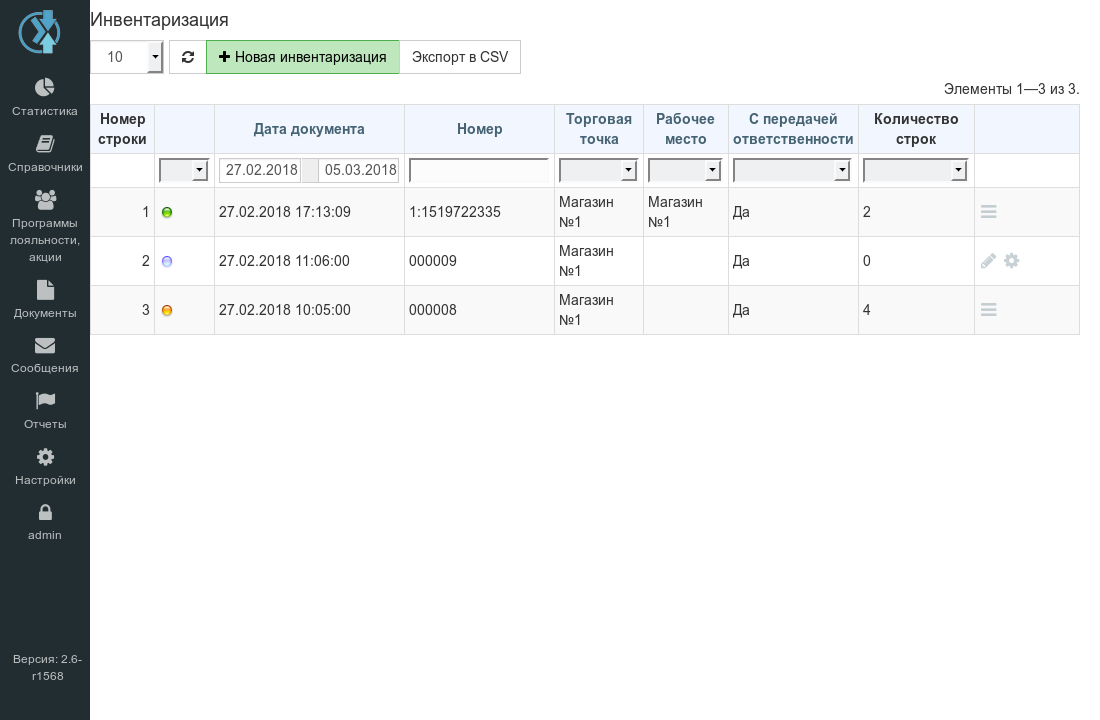Open the Рабочее место filter dropdown
The height and width of the screenshot is (720, 1100).
(x=685, y=170)
